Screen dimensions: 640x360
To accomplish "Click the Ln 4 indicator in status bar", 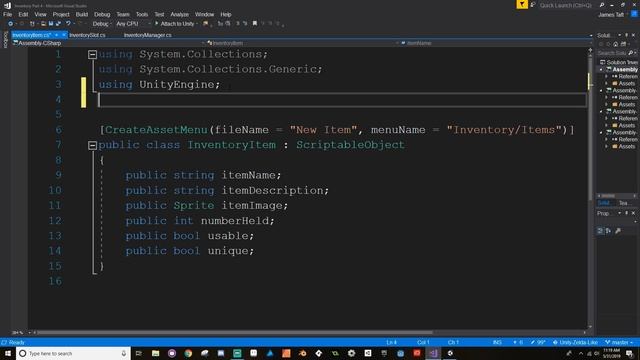I will (391, 342).
